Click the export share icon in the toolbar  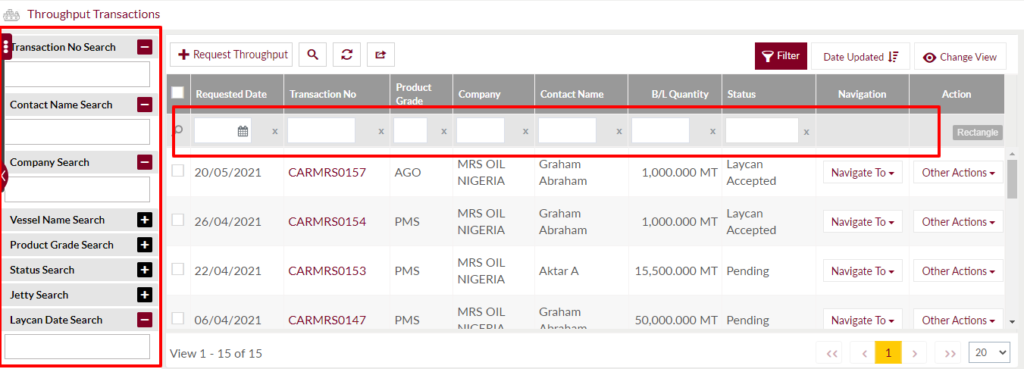pyautogui.click(x=381, y=55)
